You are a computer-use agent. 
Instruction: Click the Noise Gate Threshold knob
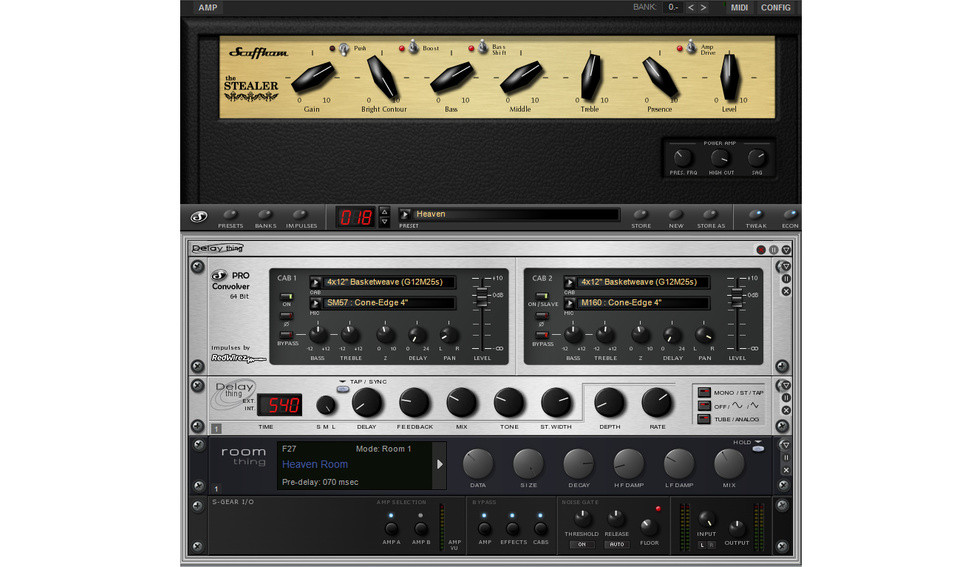click(582, 518)
